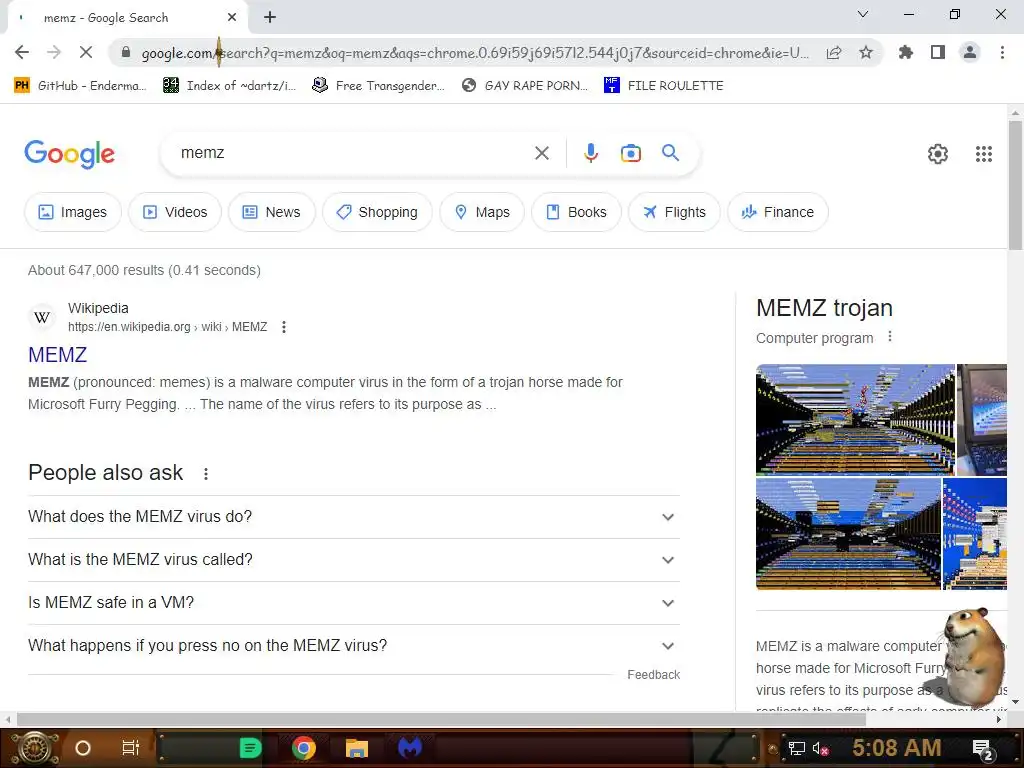Go back with the browser back arrow
This screenshot has width=1024, height=768.
click(x=22, y=52)
